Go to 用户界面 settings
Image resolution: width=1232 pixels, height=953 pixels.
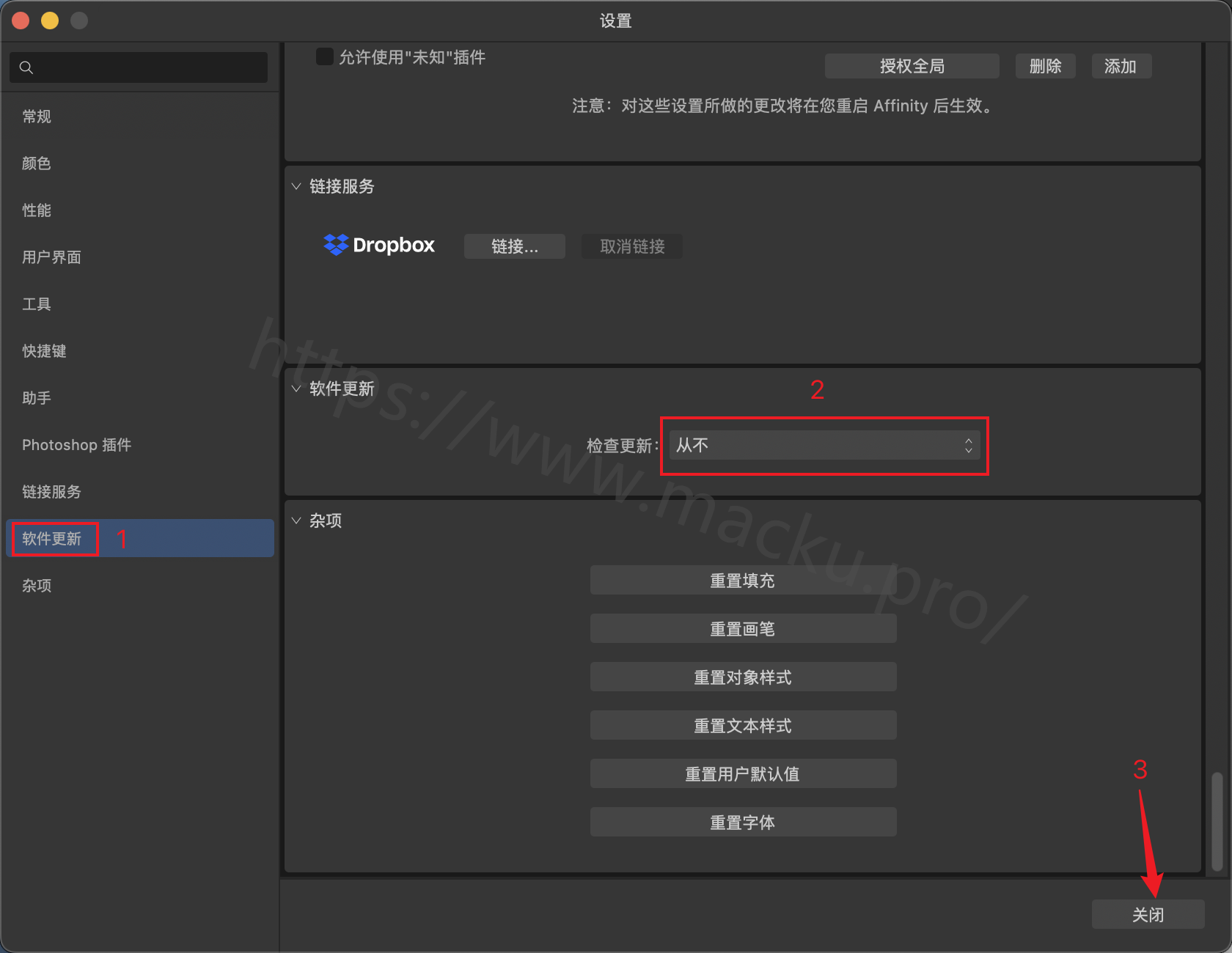(x=139, y=257)
